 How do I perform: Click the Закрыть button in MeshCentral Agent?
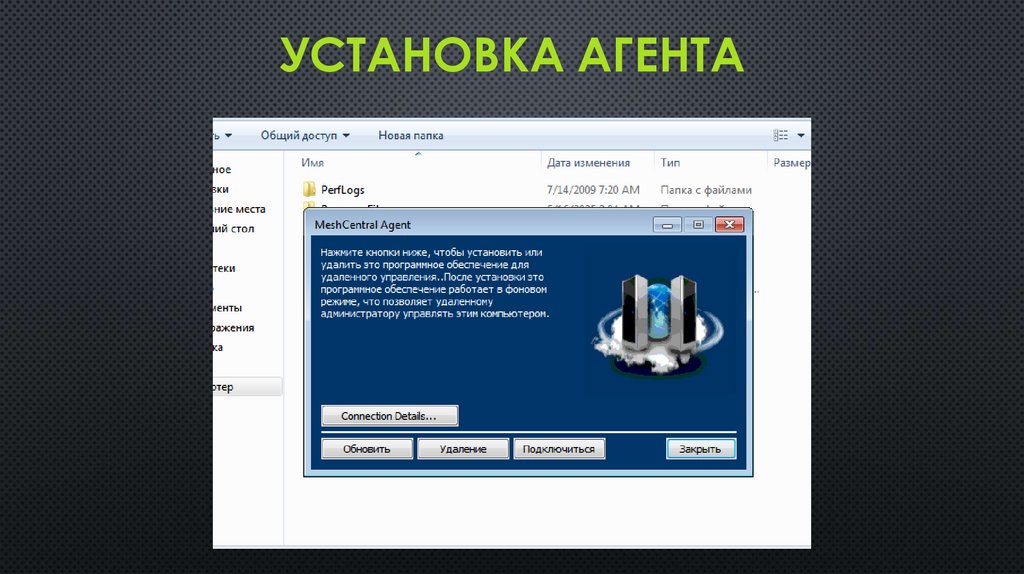700,449
